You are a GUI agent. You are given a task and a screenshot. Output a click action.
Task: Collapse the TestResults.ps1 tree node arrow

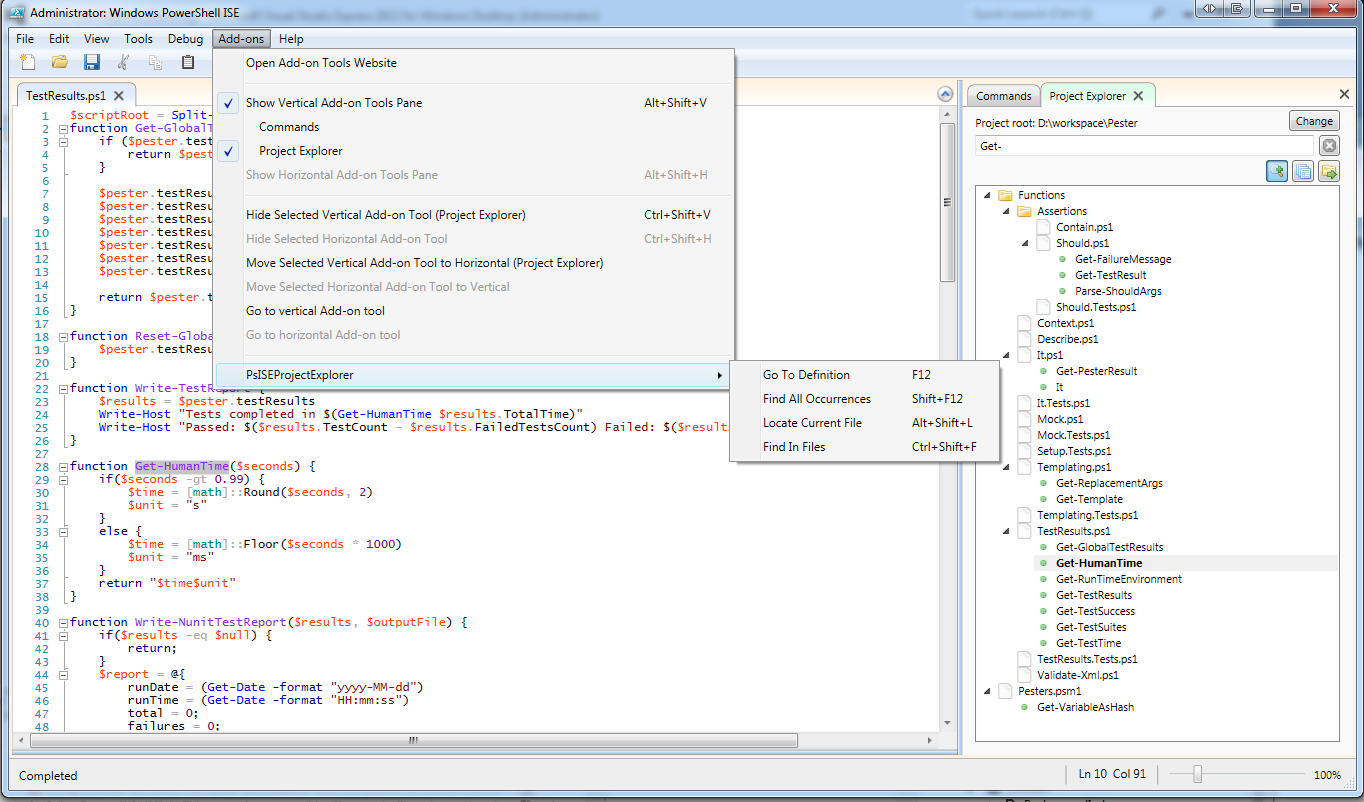1007,532
